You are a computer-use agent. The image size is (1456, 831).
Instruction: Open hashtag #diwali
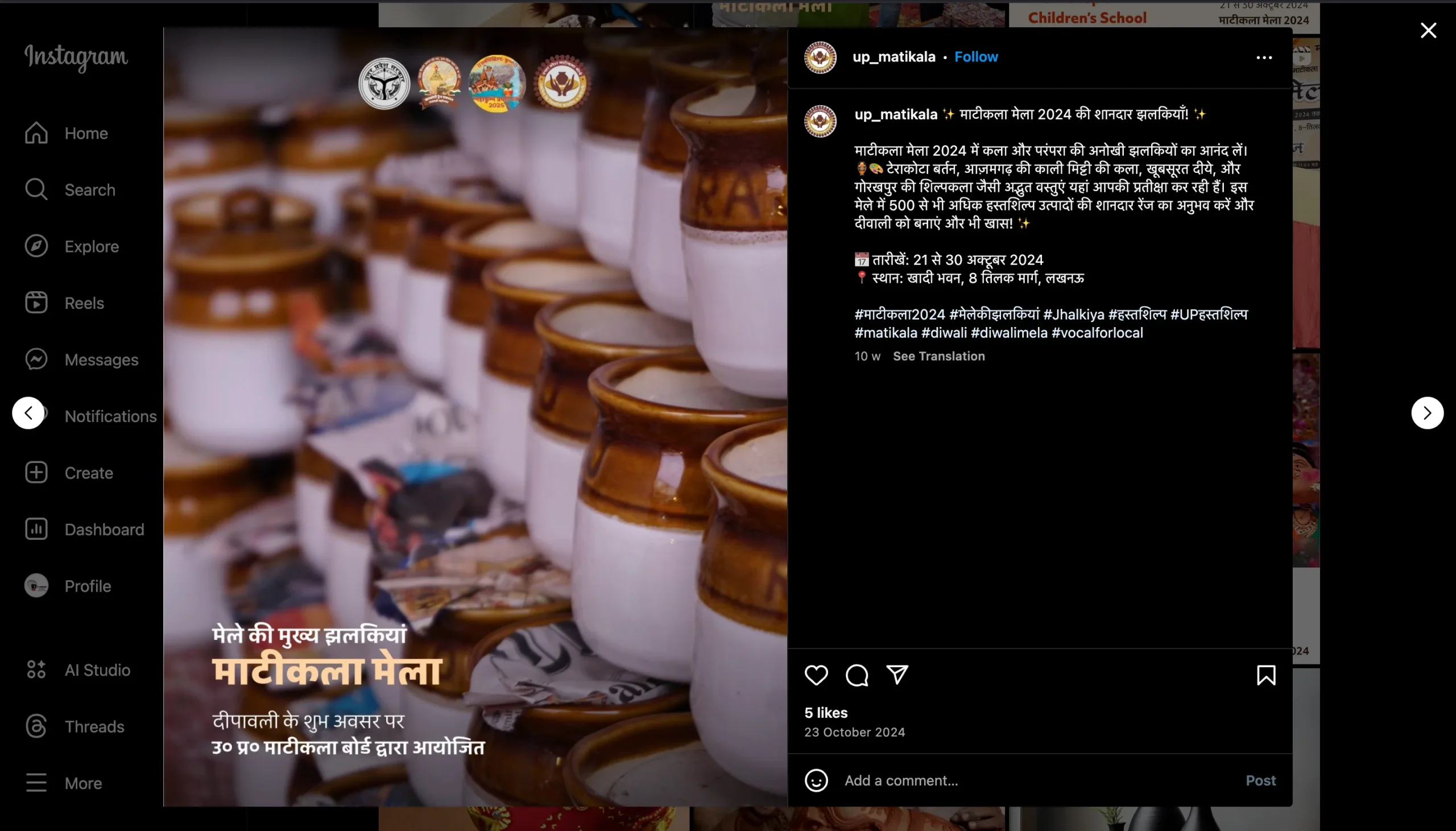click(944, 333)
